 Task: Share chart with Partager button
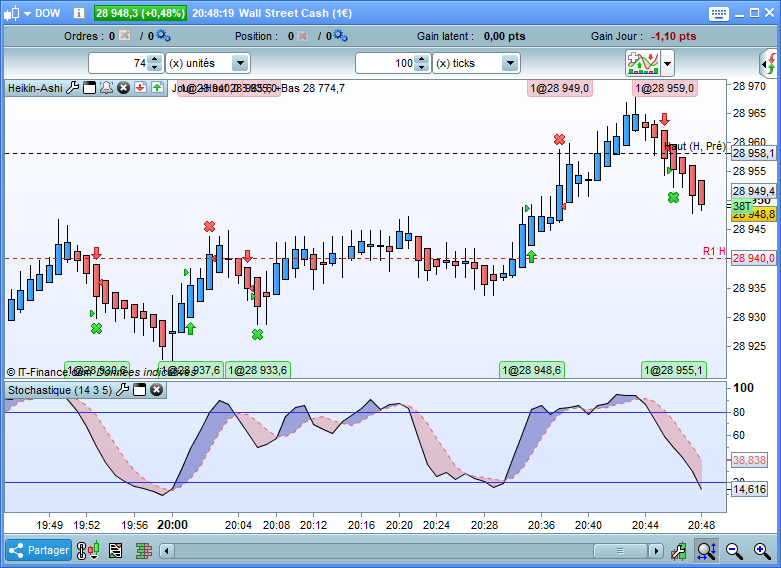coord(38,550)
